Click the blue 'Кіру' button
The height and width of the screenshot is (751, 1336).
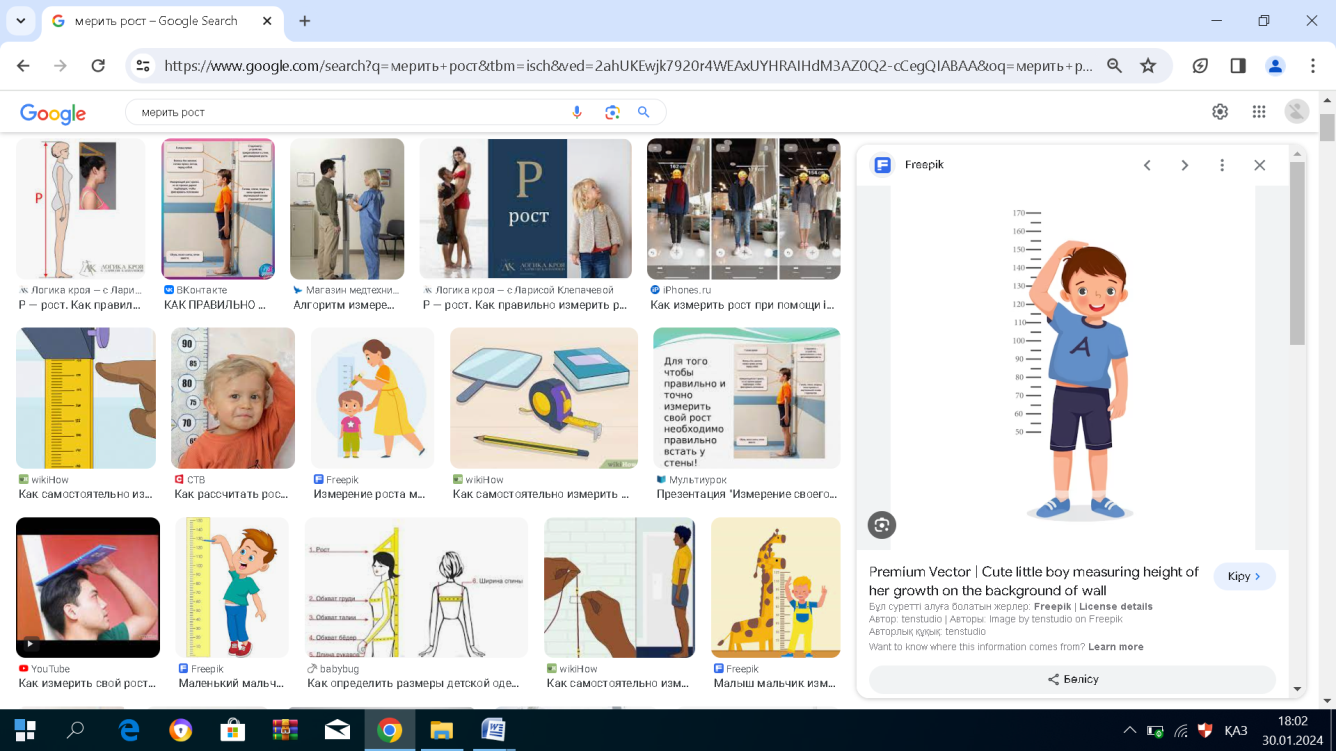click(1244, 577)
